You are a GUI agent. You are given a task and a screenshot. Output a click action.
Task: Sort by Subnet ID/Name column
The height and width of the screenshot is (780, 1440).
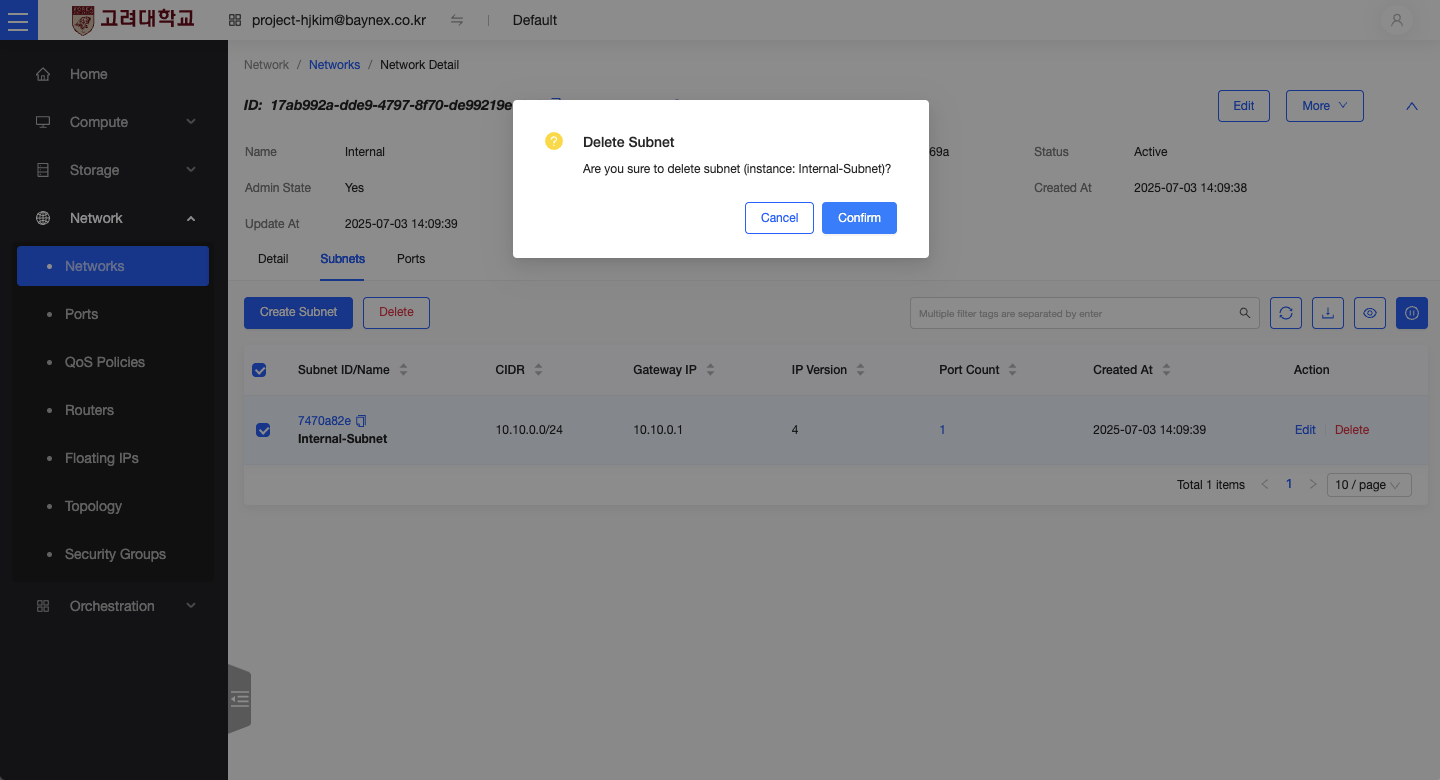[403, 370]
